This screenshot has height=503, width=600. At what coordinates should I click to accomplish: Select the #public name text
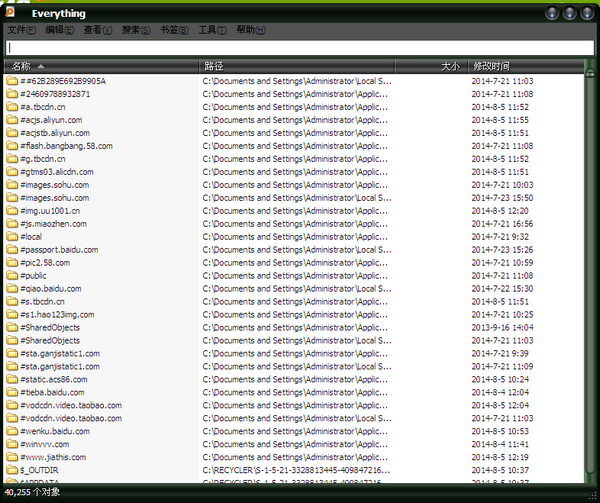point(33,276)
